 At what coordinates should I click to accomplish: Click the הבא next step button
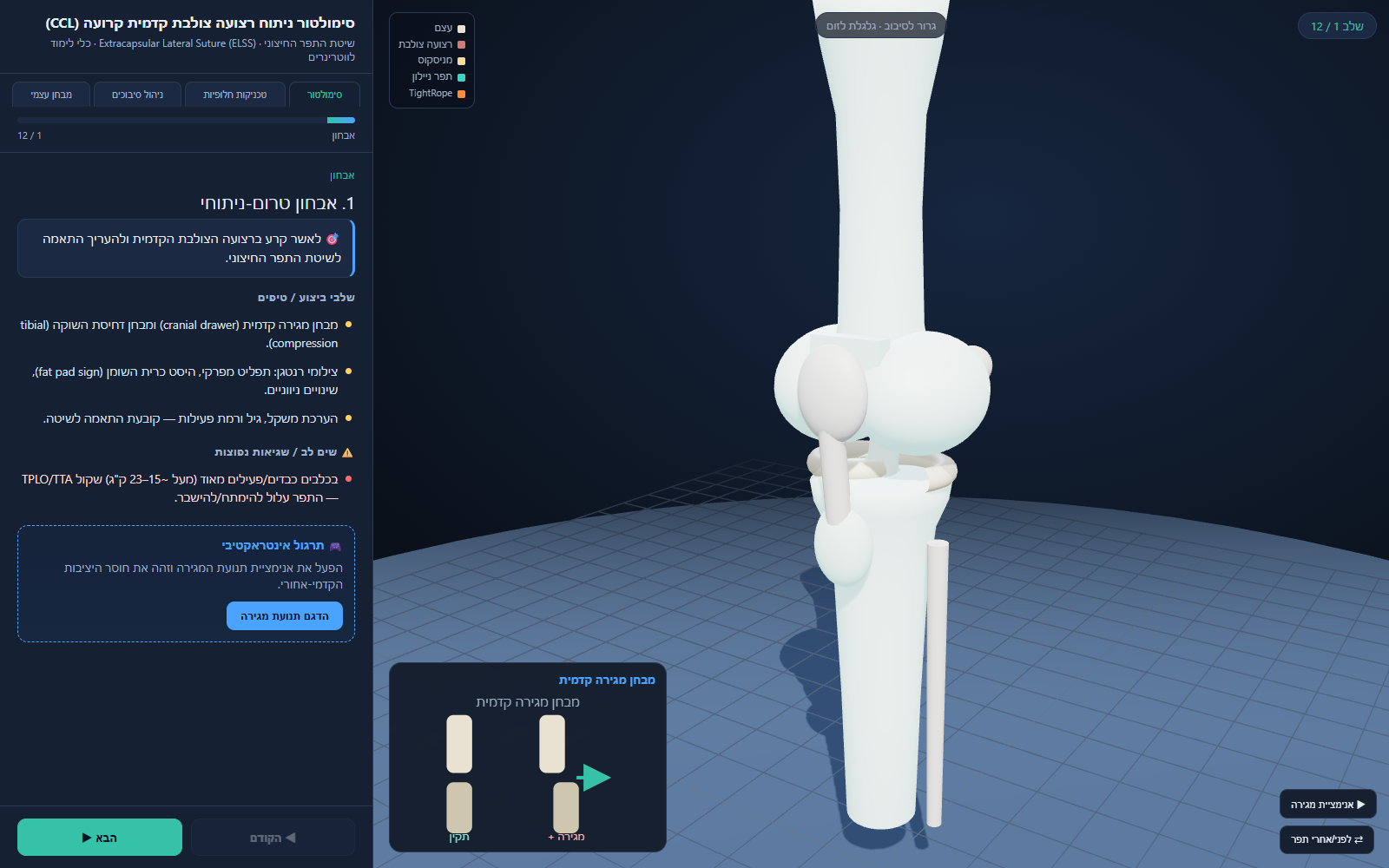click(x=100, y=838)
